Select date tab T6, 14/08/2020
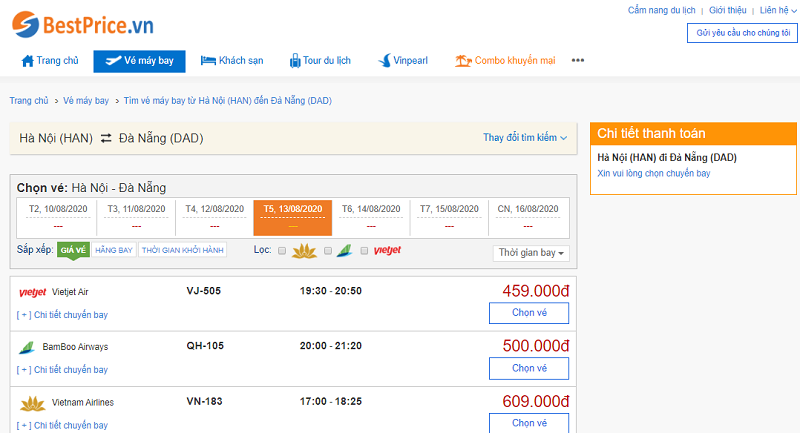 tap(371, 218)
